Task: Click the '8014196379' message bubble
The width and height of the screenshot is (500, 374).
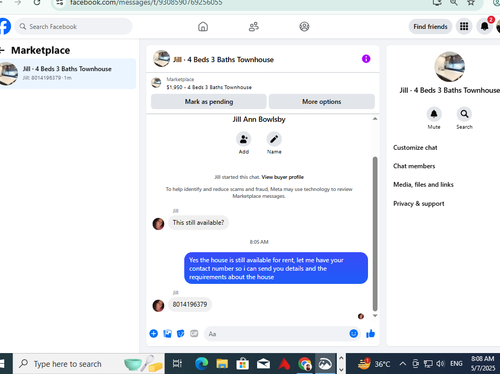Action: (190, 304)
